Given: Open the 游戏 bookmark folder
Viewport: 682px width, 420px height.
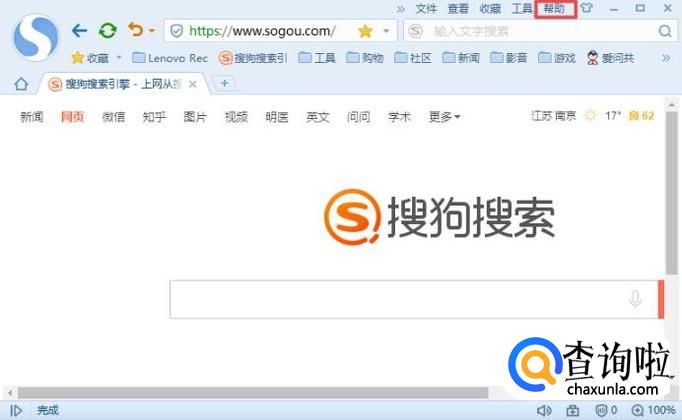Looking at the screenshot, I should point(556,58).
